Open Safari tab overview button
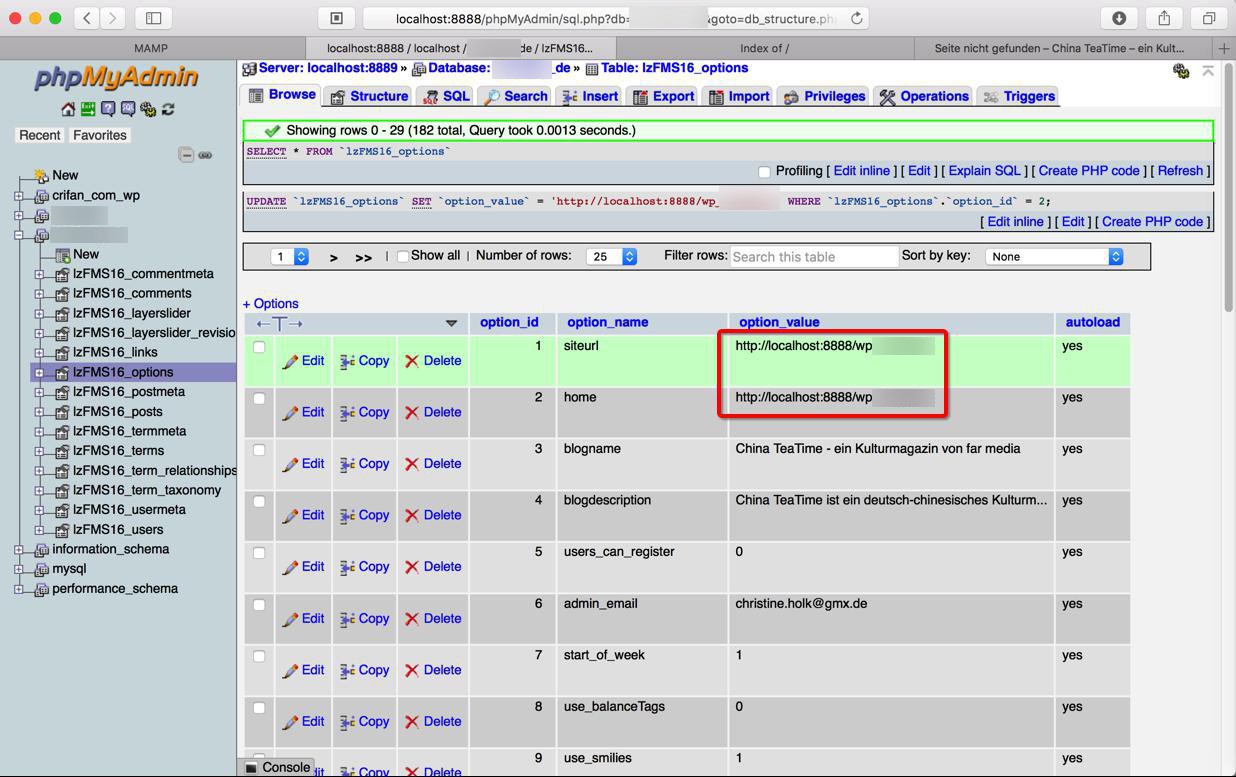The height and width of the screenshot is (777, 1236). click(x=1209, y=18)
